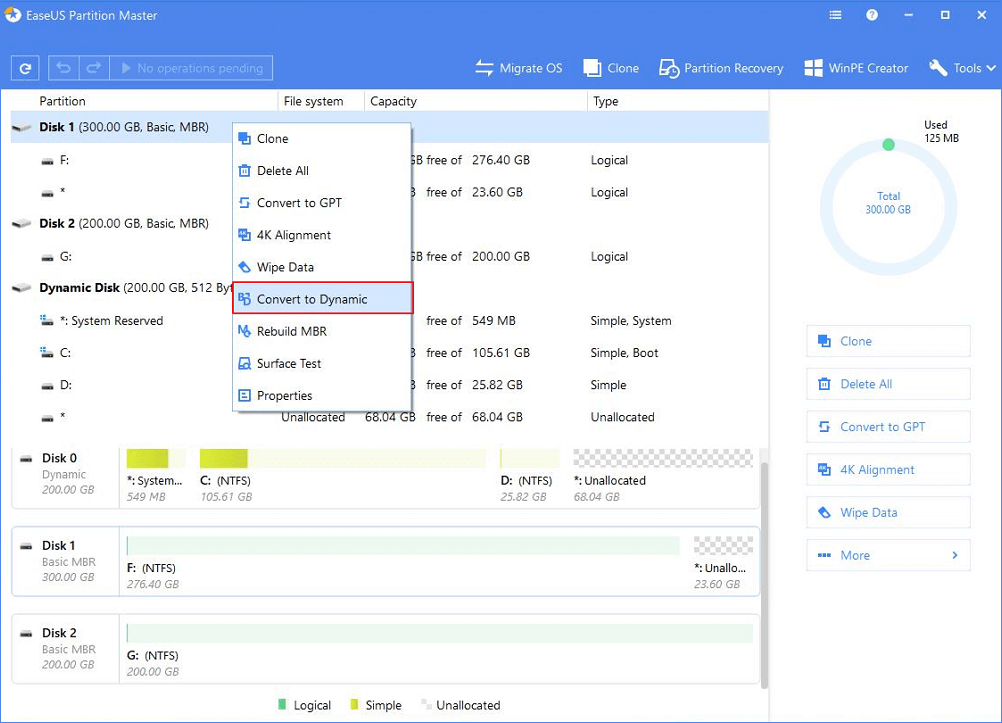
Task: Click the undo arrow icon
Action: click(63, 68)
